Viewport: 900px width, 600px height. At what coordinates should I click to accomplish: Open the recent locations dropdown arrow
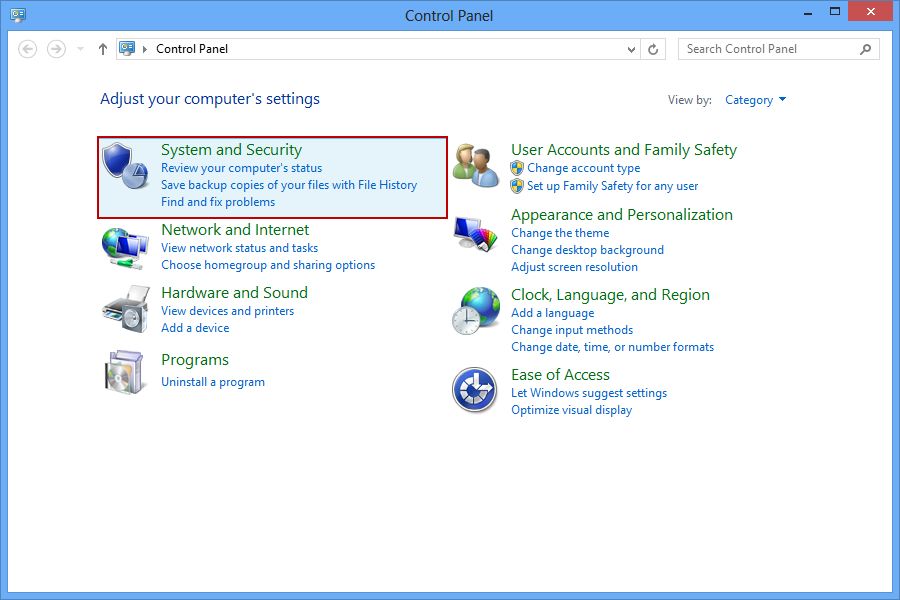pyautogui.click(x=80, y=49)
